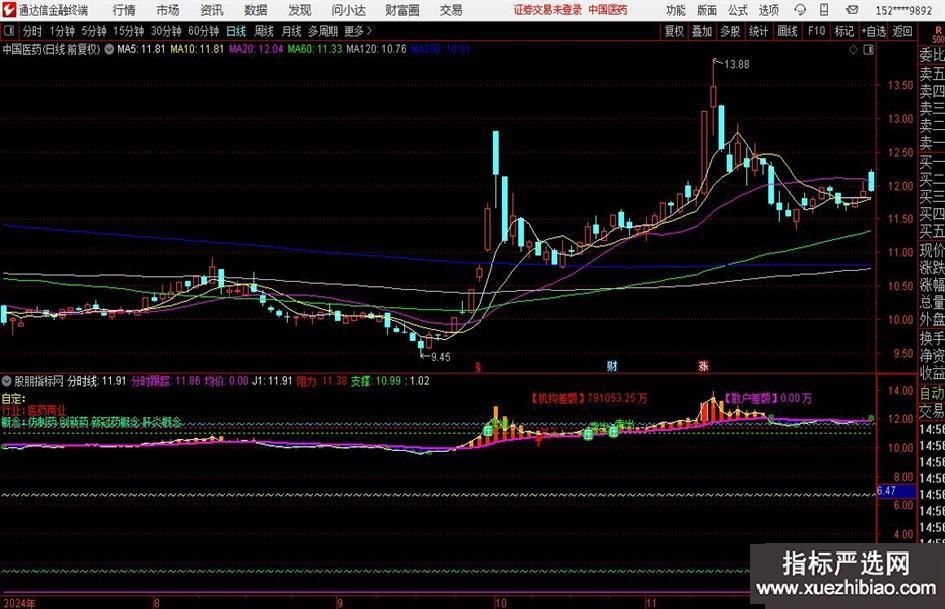Open the 市场 menu
The height and width of the screenshot is (609, 945).
[168, 10]
